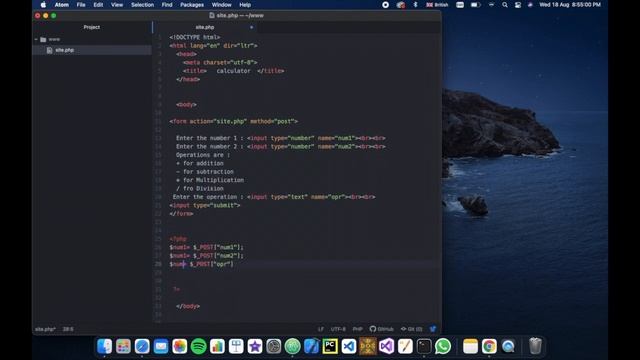Launch Safari from the dock
The image size is (640, 360).
[142, 346]
